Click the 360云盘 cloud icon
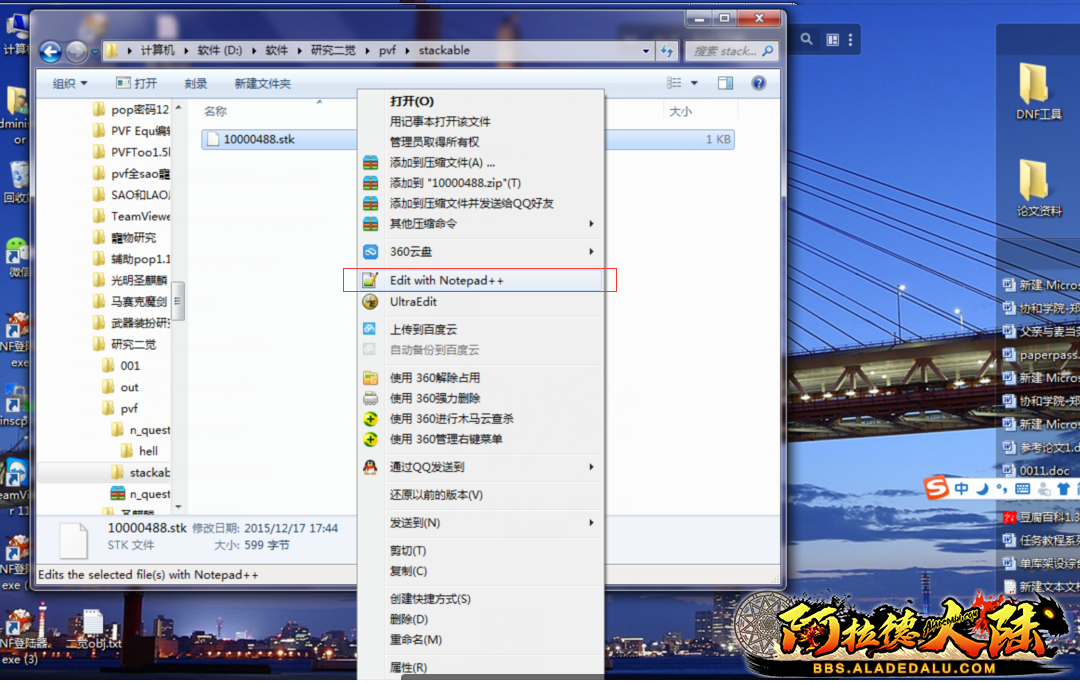Image resolution: width=1080 pixels, height=683 pixels. tap(370, 252)
